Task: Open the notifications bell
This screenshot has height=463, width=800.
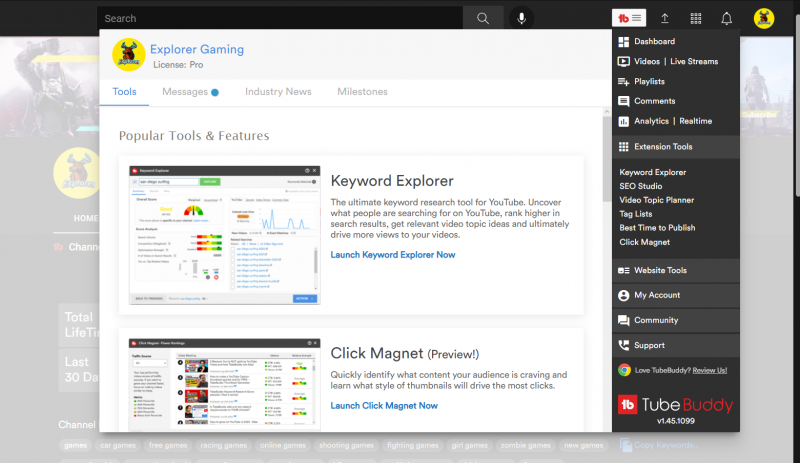Action: click(727, 18)
